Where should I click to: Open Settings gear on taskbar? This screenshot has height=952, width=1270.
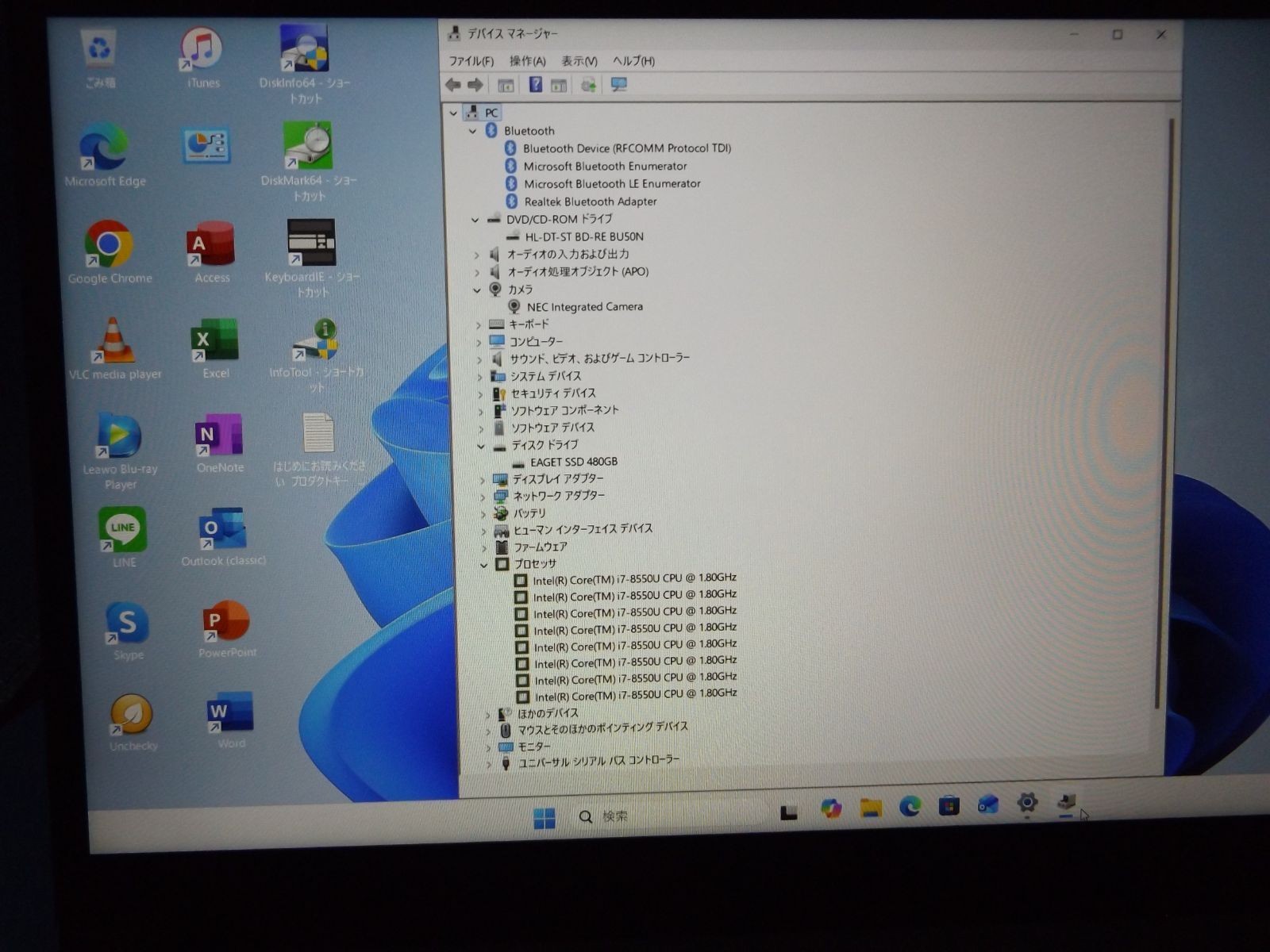(x=1027, y=803)
